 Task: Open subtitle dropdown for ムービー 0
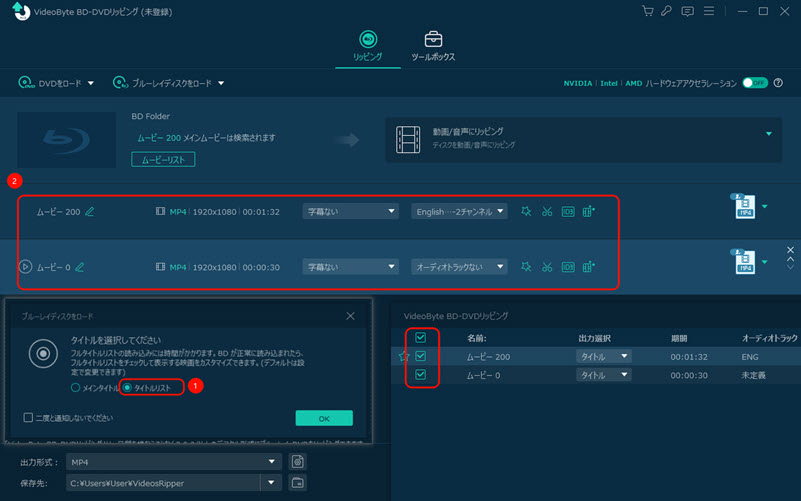pos(350,267)
